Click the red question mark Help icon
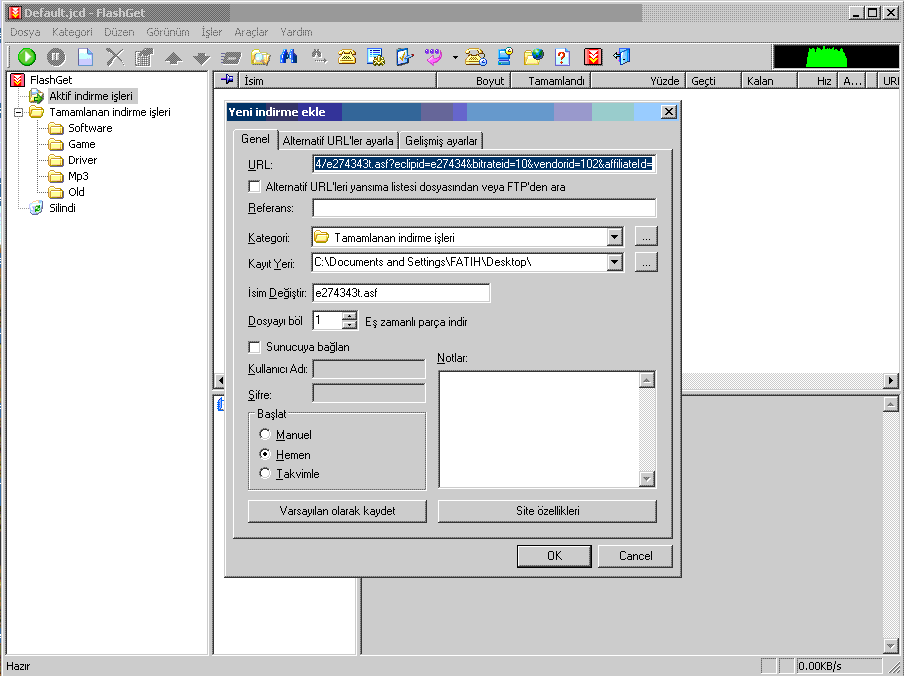904x676 pixels. [x=562, y=56]
